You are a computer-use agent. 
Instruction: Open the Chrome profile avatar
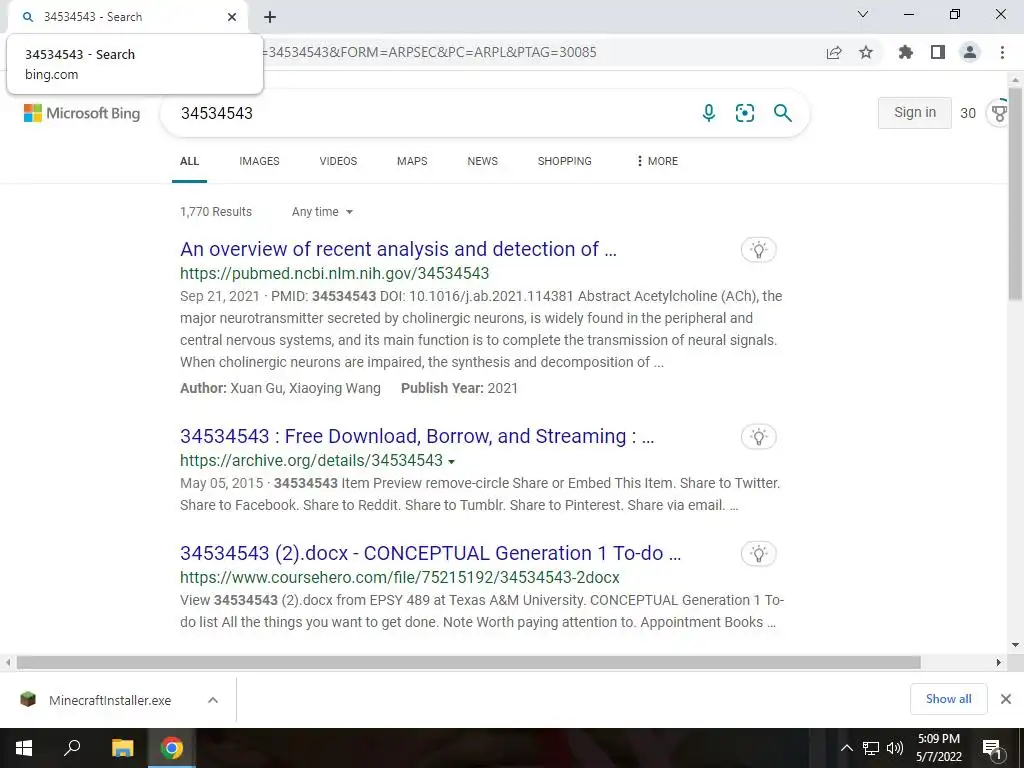(x=970, y=52)
